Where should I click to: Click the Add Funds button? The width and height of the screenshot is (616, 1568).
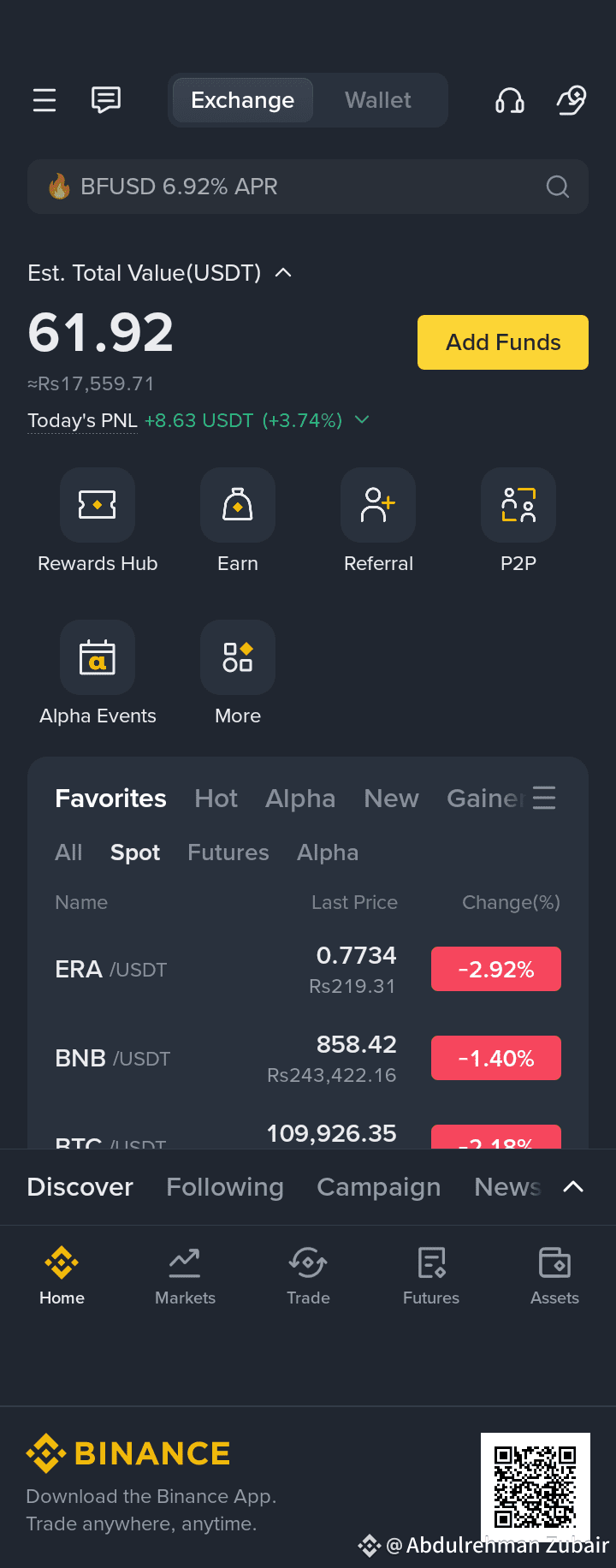pos(503,342)
